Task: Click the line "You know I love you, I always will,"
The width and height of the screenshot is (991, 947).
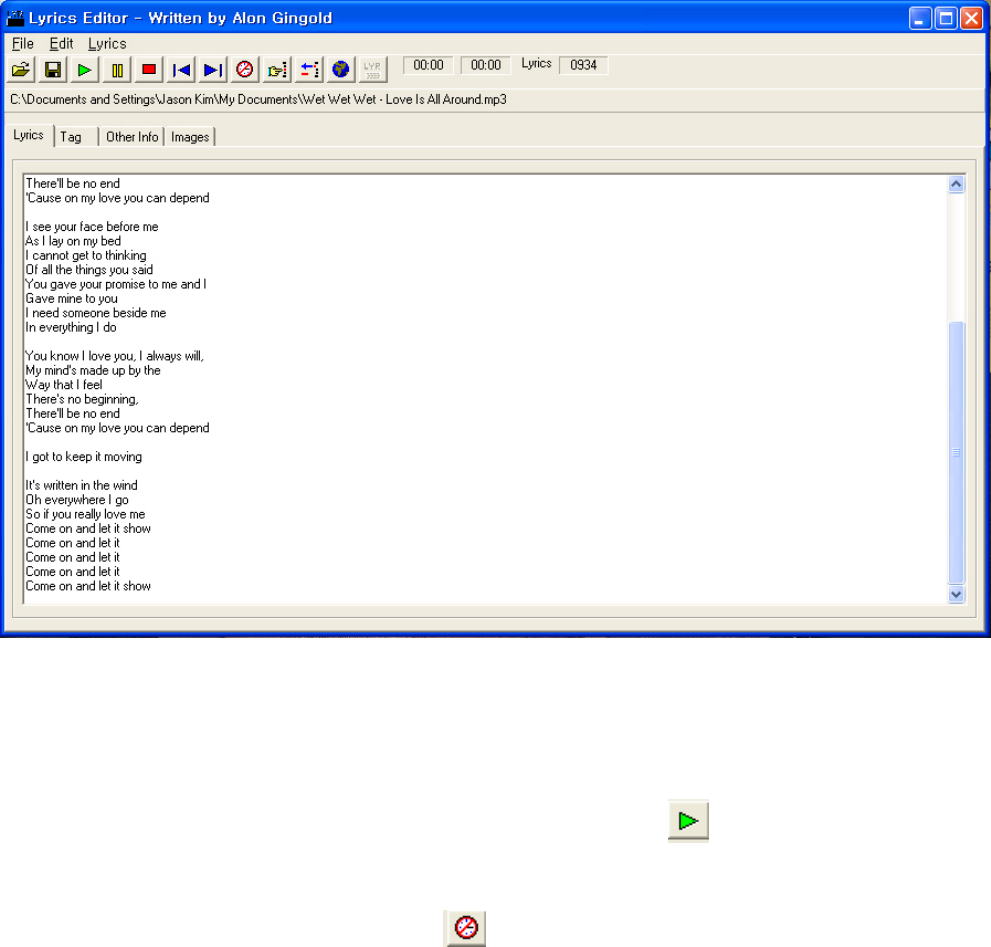Action: (x=114, y=356)
